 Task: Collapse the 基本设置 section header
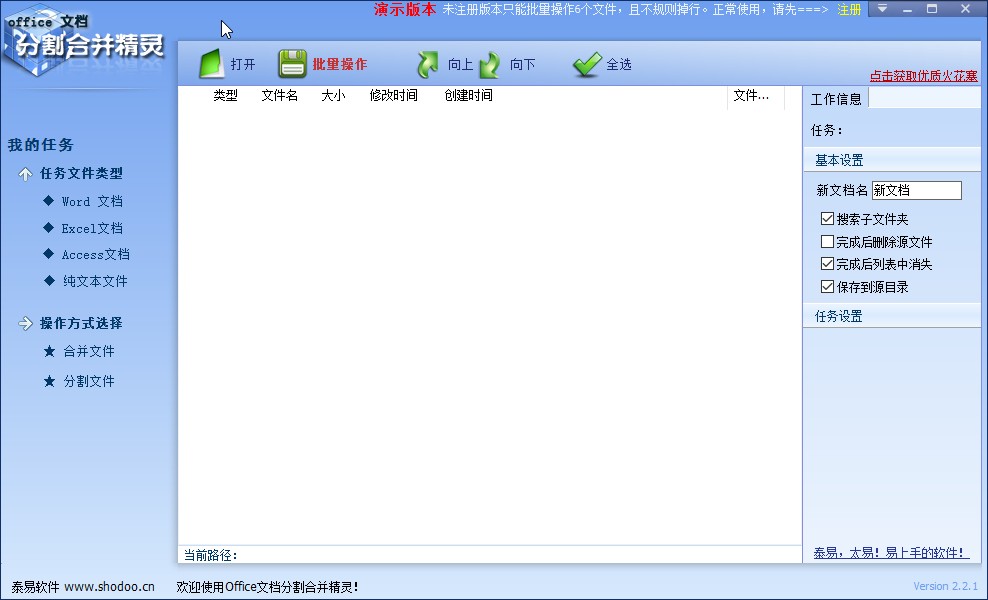841,158
